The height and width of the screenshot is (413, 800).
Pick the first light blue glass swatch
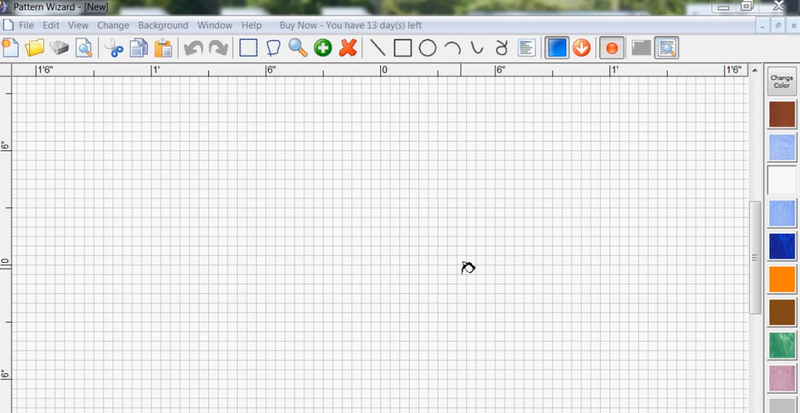pyautogui.click(x=782, y=148)
